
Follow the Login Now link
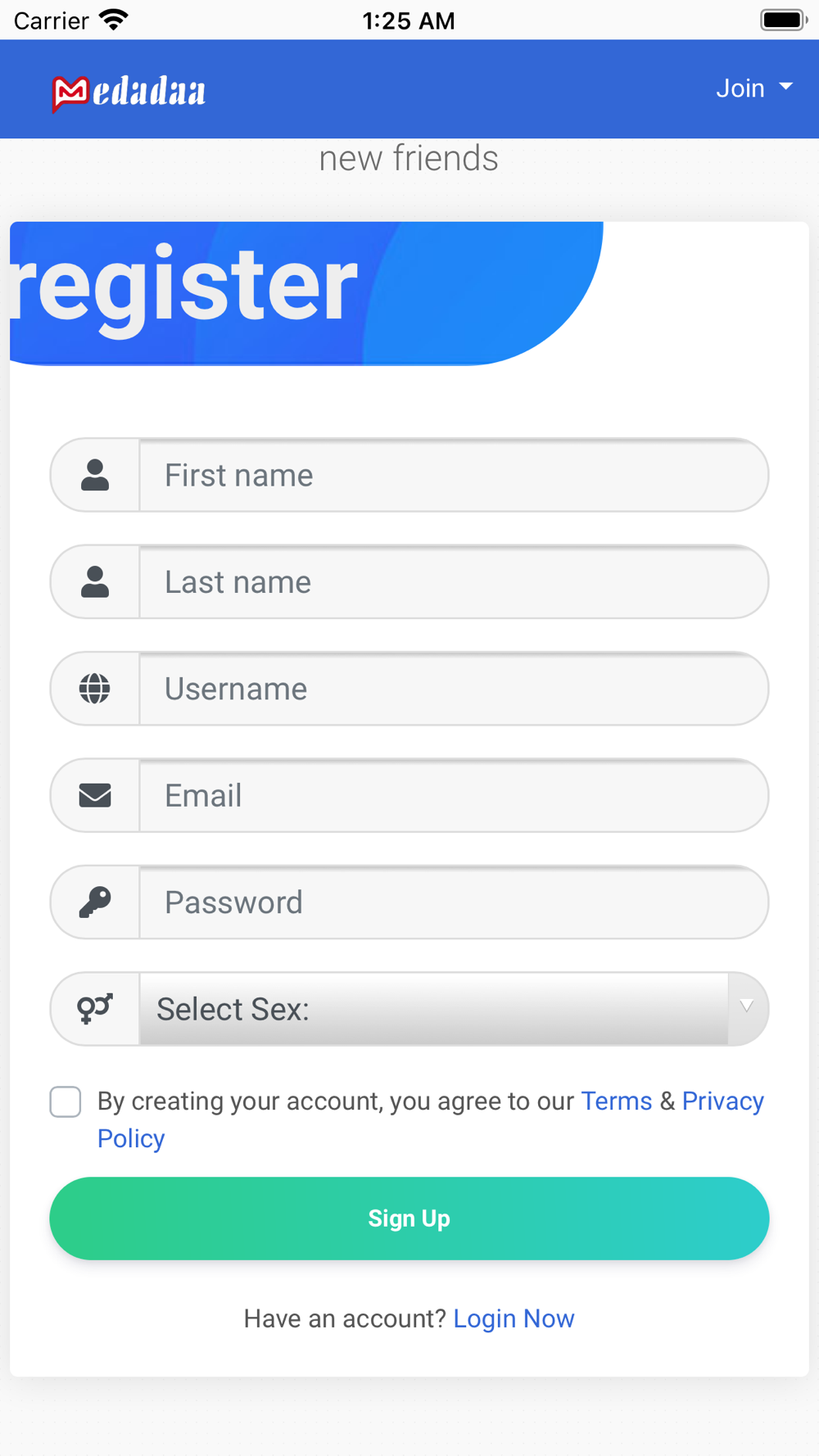(514, 1318)
